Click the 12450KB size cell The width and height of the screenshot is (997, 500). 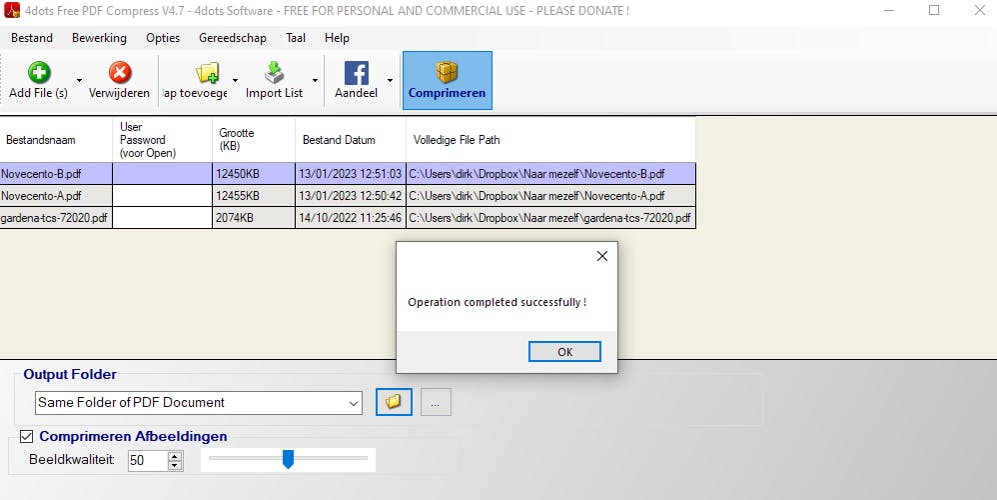254,174
